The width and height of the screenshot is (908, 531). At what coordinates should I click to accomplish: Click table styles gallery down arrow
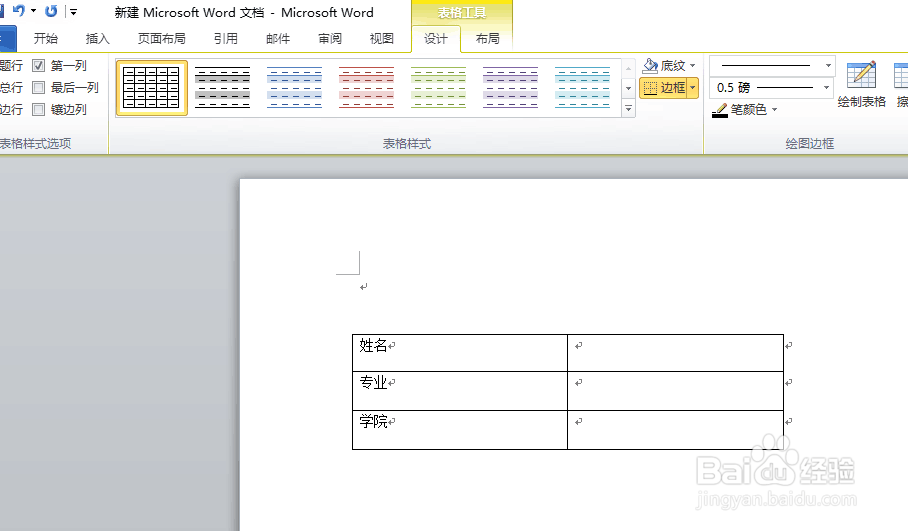pos(628,88)
